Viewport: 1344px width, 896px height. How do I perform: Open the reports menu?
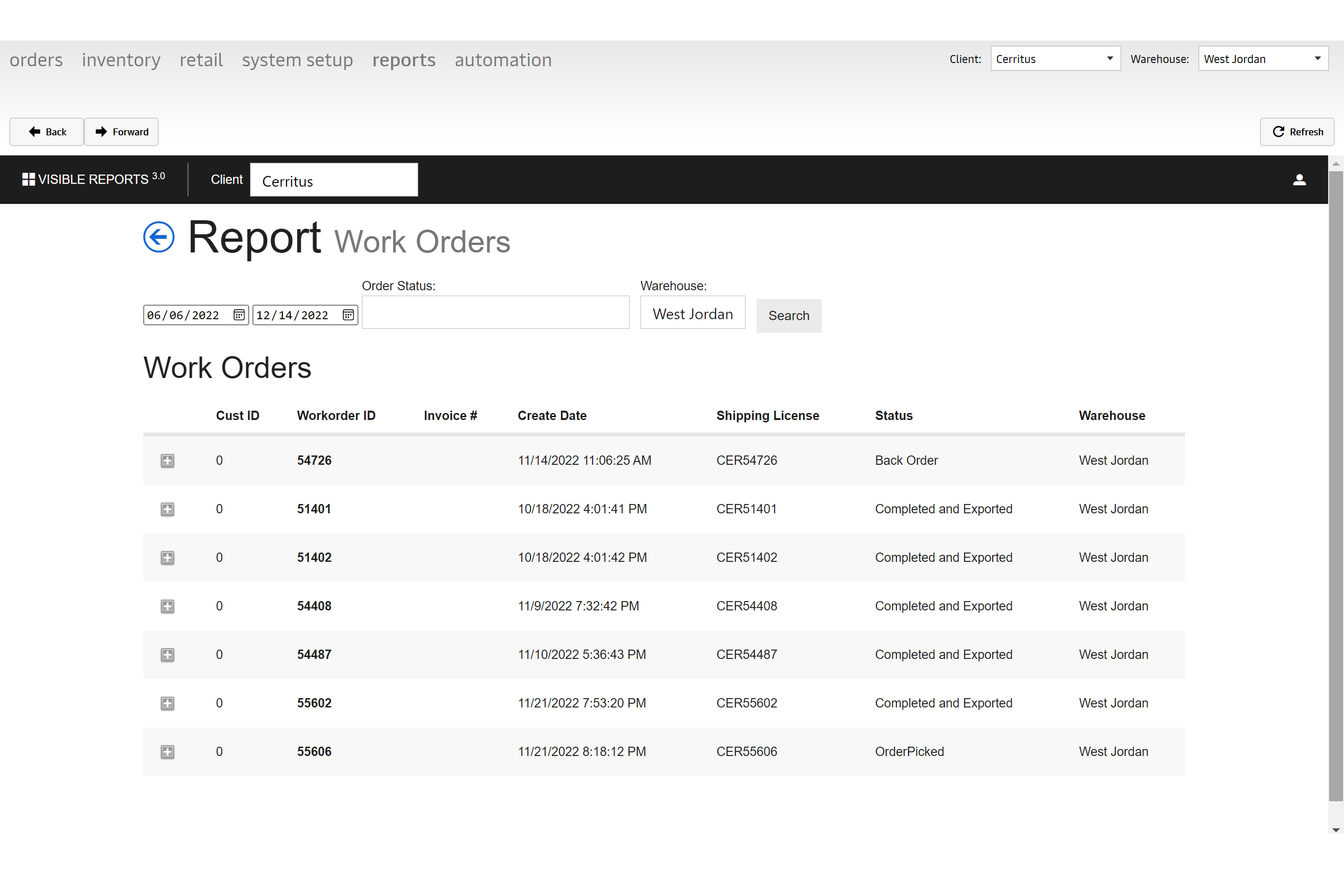[404, 60]
